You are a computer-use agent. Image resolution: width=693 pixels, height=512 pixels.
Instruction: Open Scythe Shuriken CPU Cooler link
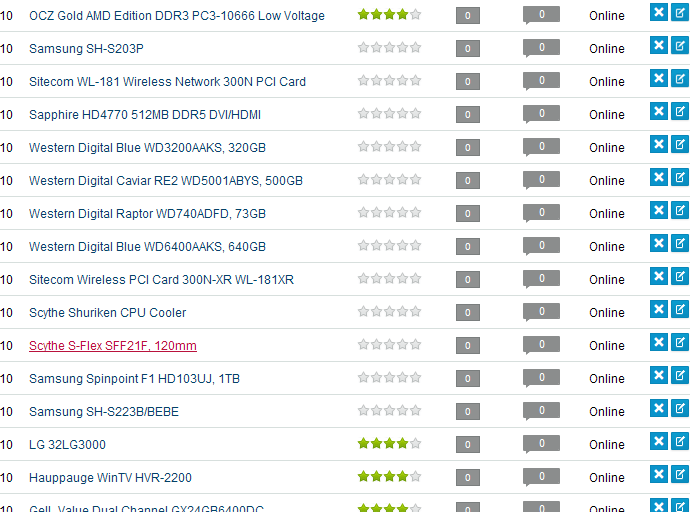point(107,313)
